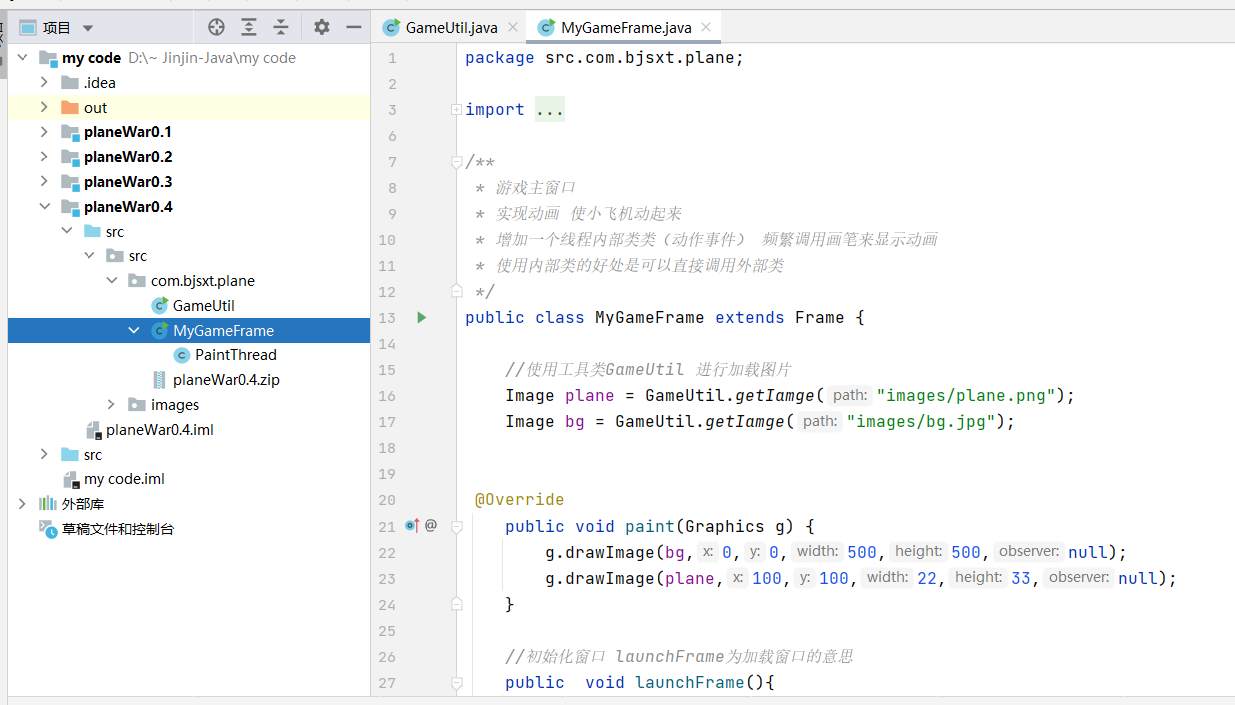Click line number 13 in the gutter
This screenshot has width=1235, height=705.
[x=388, y=317]
